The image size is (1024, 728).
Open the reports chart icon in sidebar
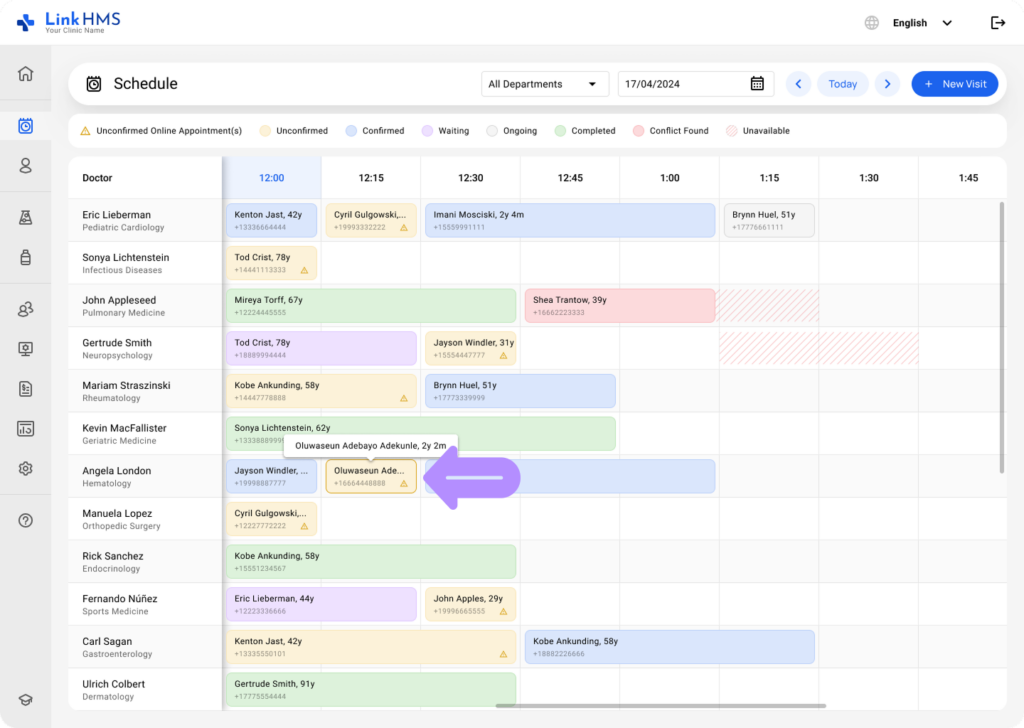click(x=25, y=428)
